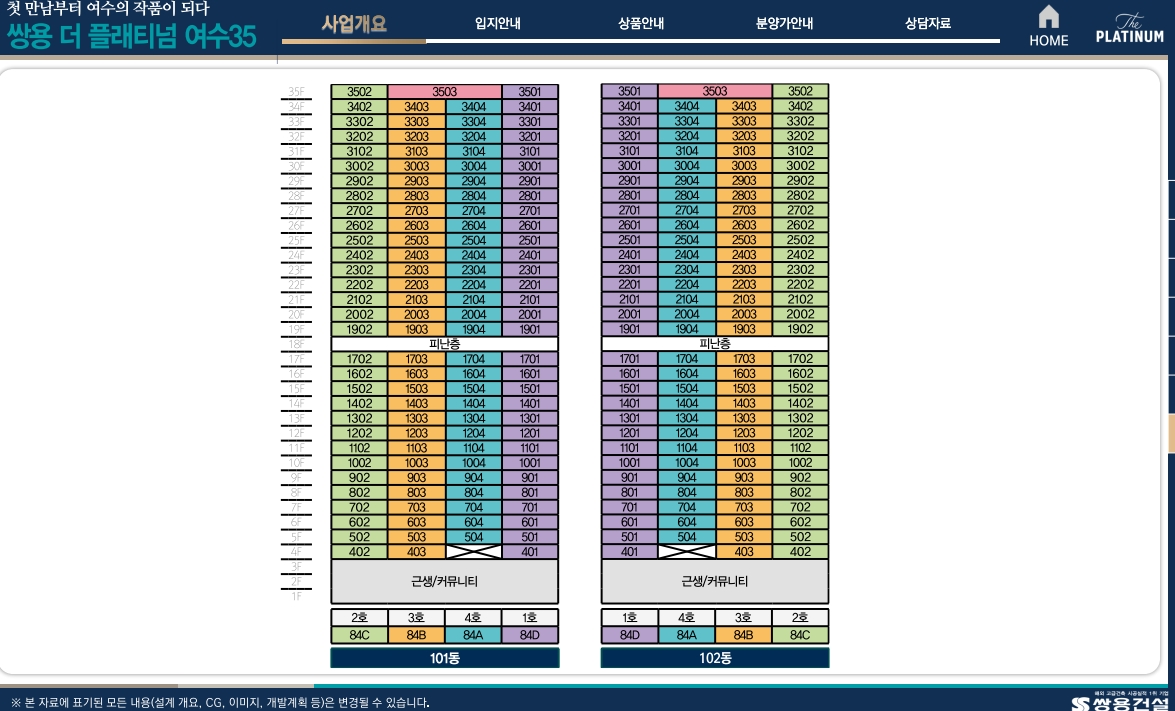Click the crossed-out 4F cell in 101동
Viewport: 1175px width, 711px height.
pos(474,551)
